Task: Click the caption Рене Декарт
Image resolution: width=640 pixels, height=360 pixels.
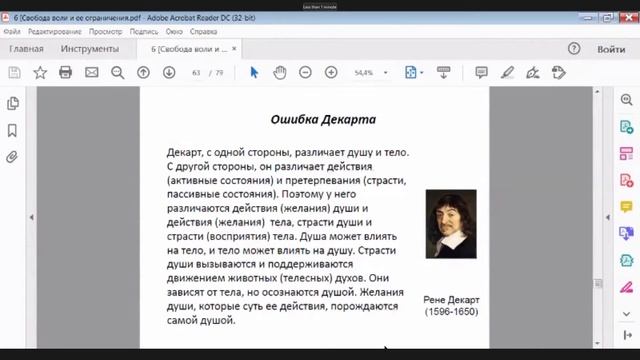Action: tap(451, 300)
